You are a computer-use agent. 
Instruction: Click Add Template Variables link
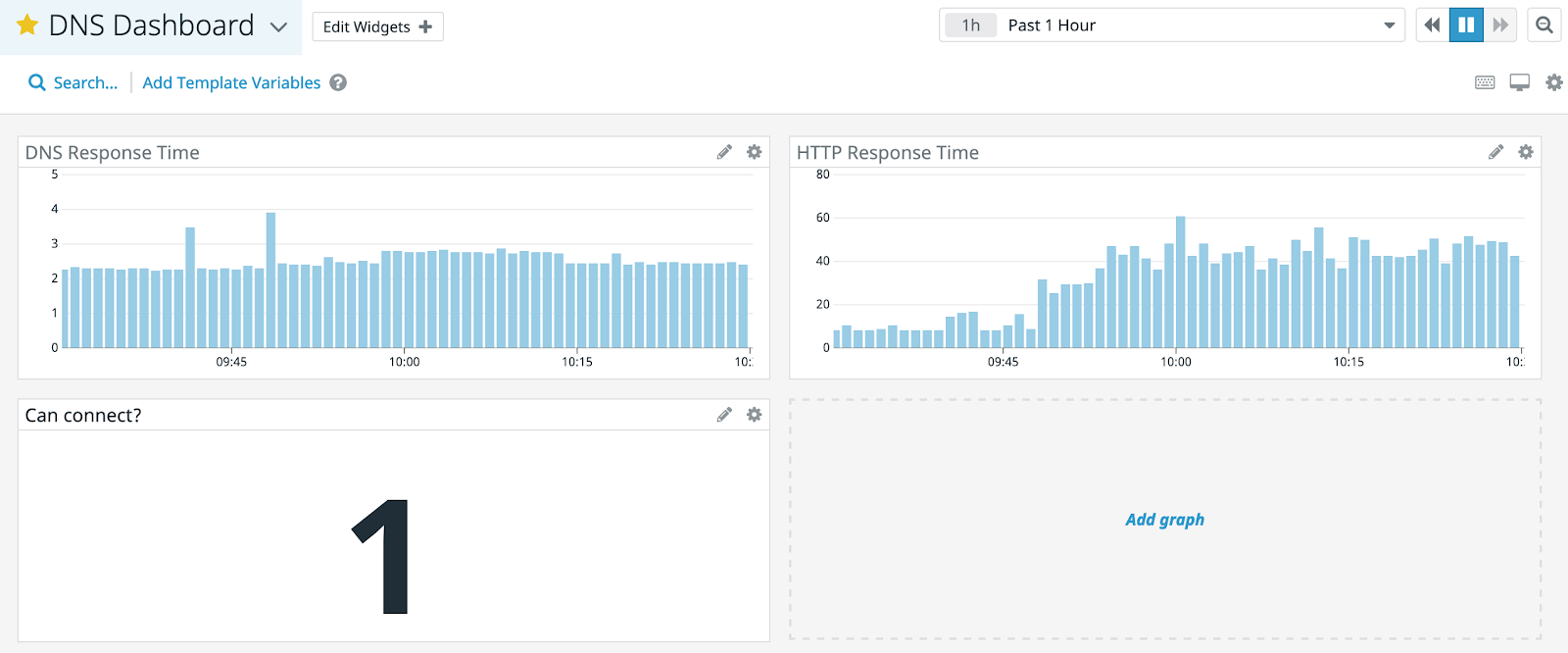coord(231,82)
